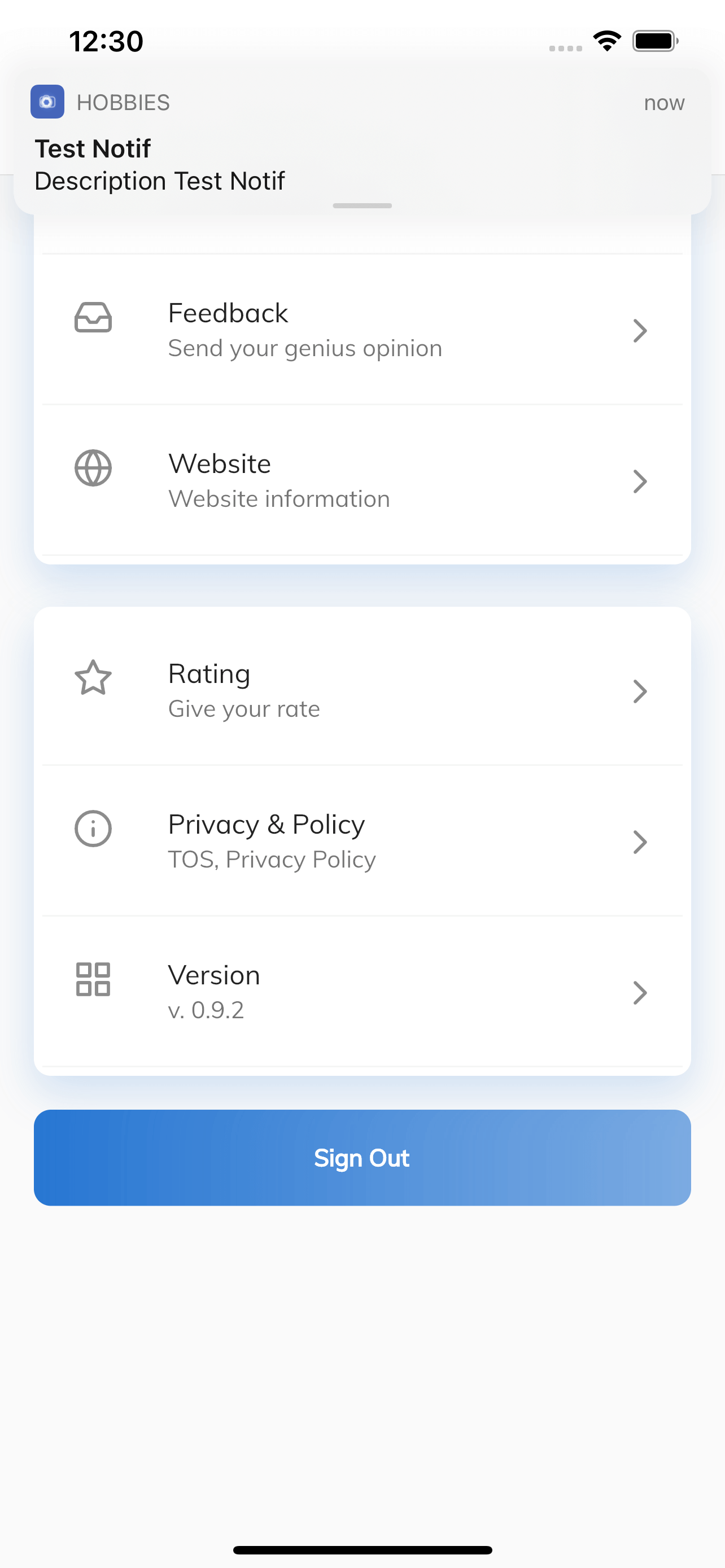
Task: Tap the Sign Out button
Action: pos(362,1157)
